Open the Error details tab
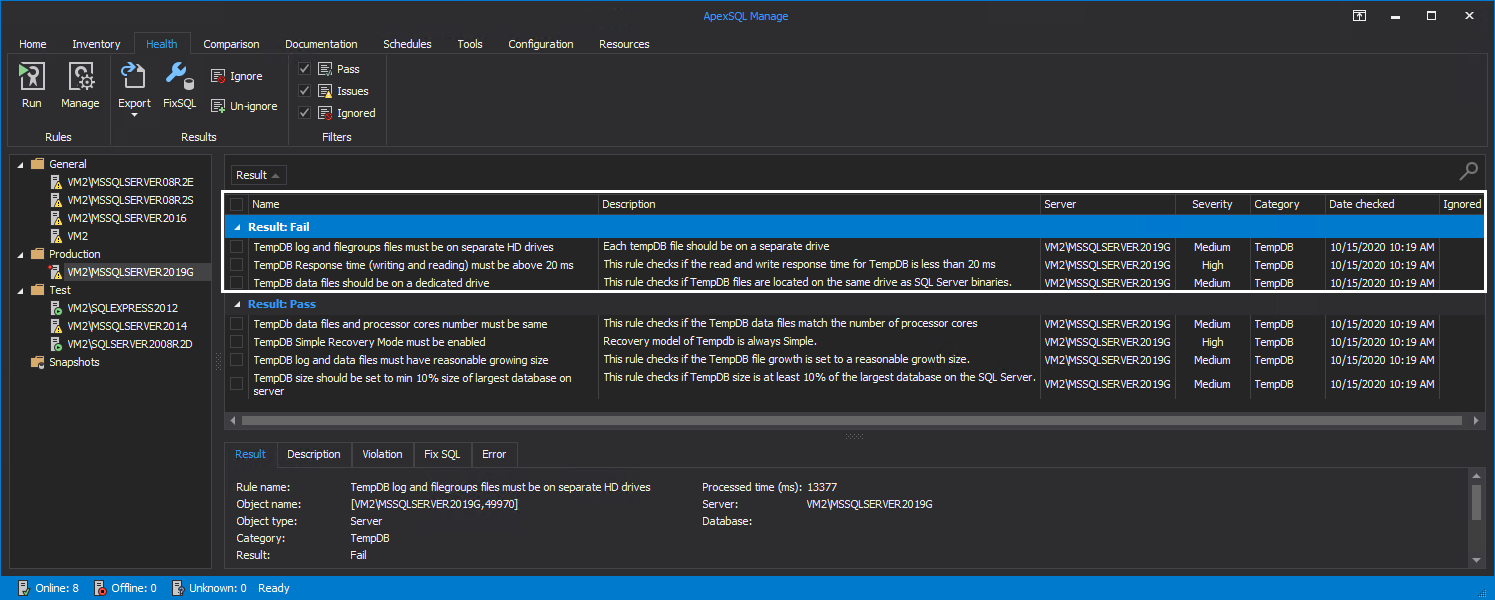1495x600 pixels. (494, 454)
